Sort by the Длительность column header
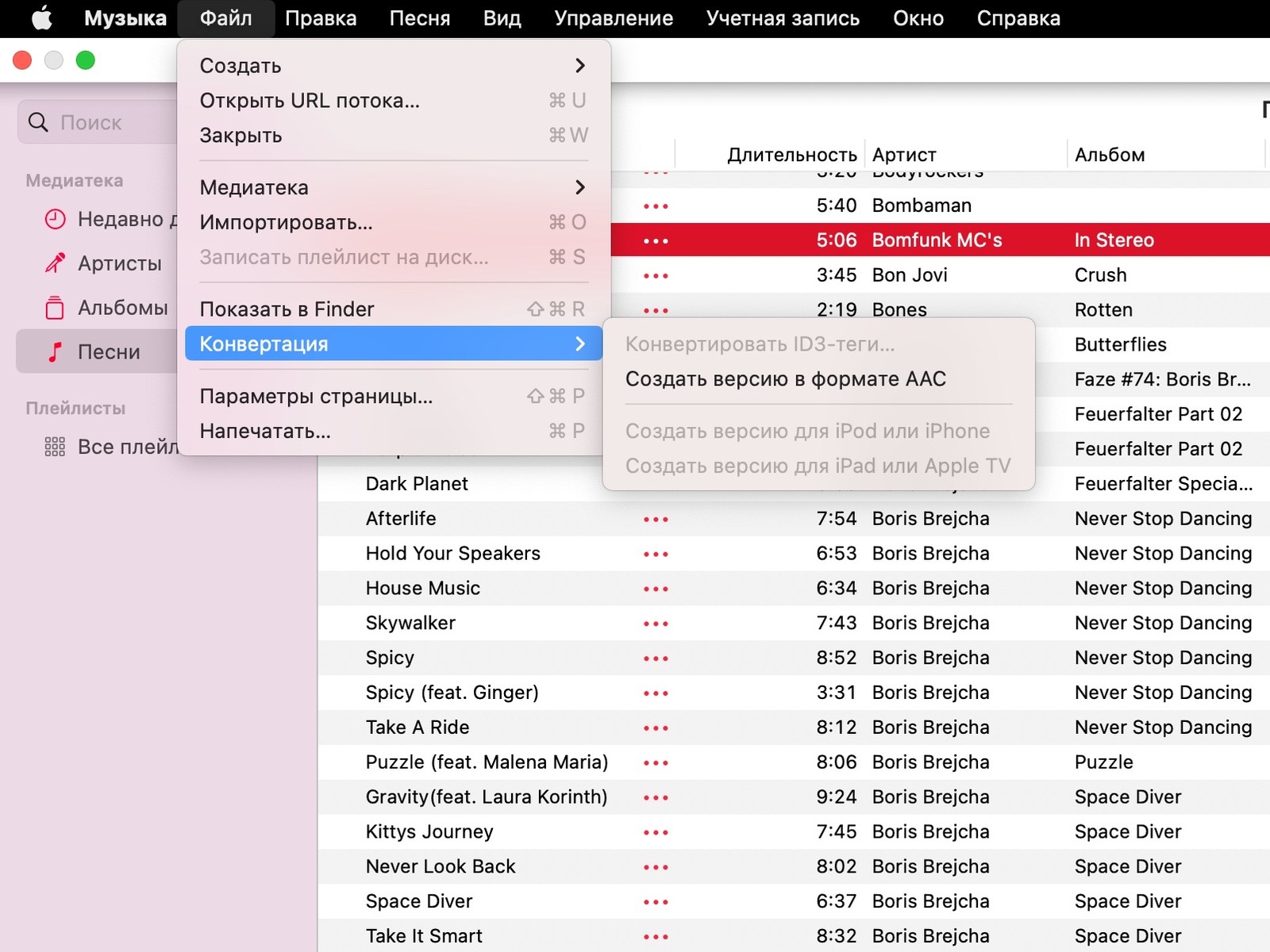 (791, 155)
